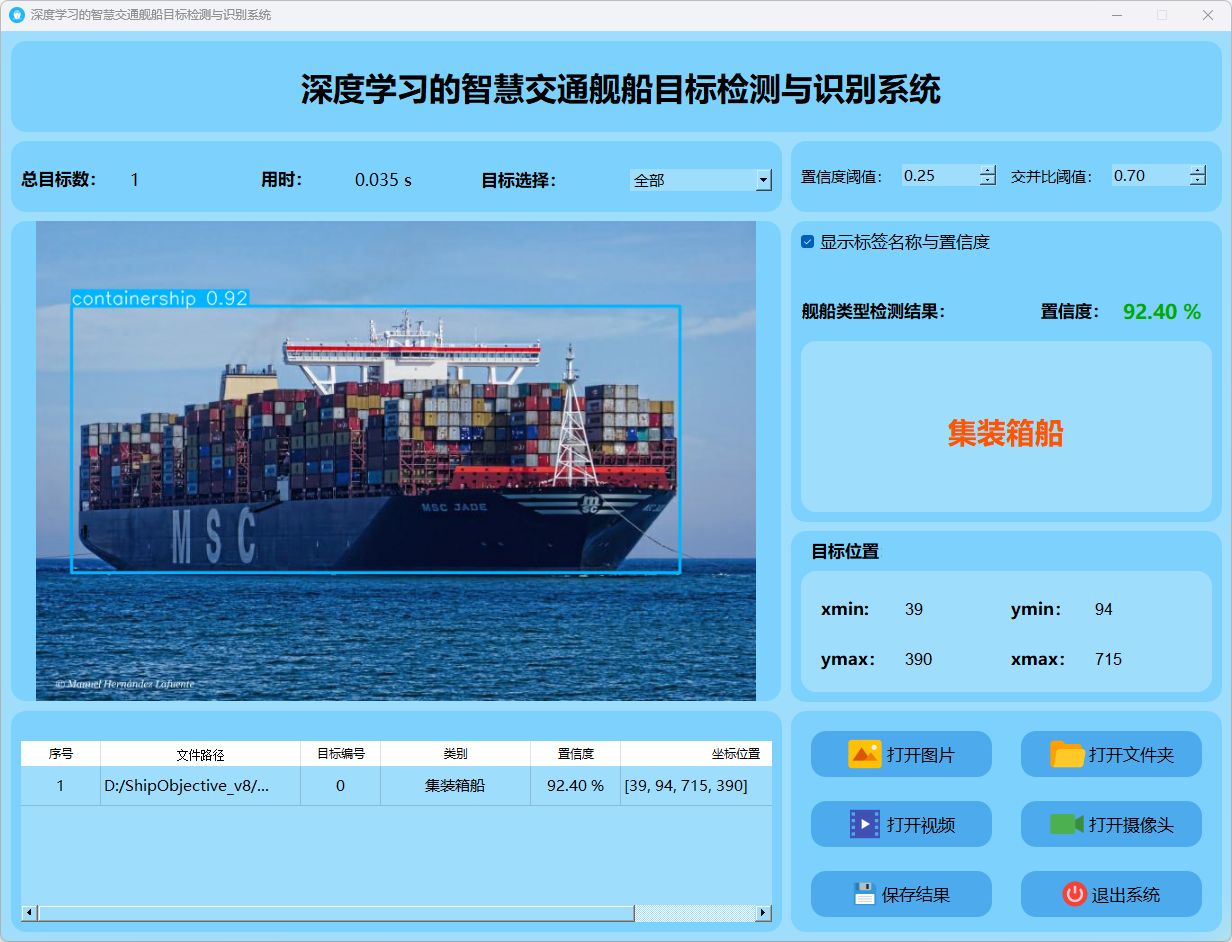Click the 置信度 column header in results table

pos(575,754)
